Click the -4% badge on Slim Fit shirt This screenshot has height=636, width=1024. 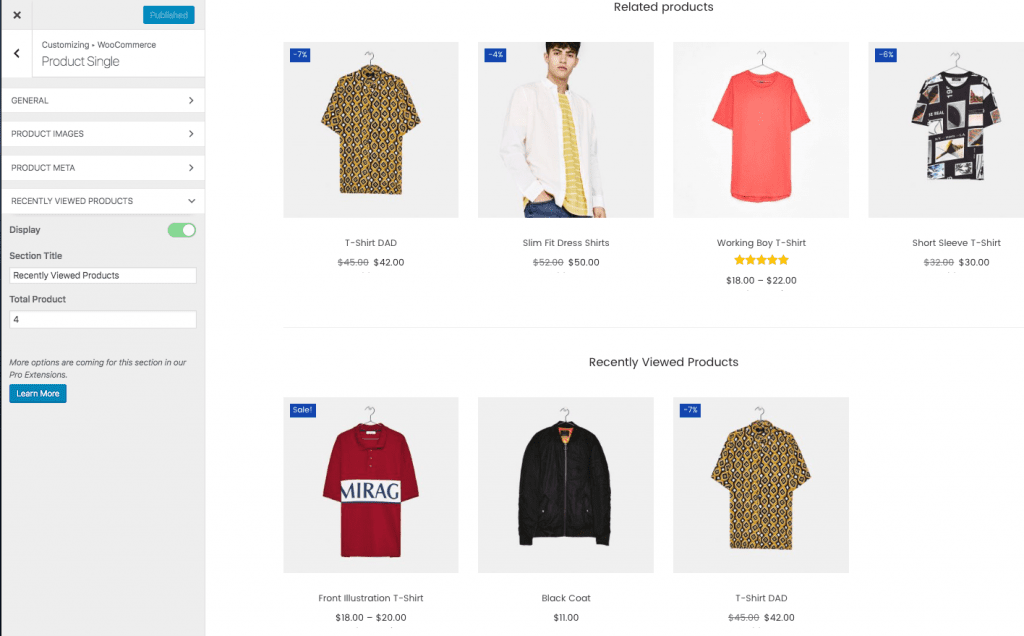pos(495,55)
